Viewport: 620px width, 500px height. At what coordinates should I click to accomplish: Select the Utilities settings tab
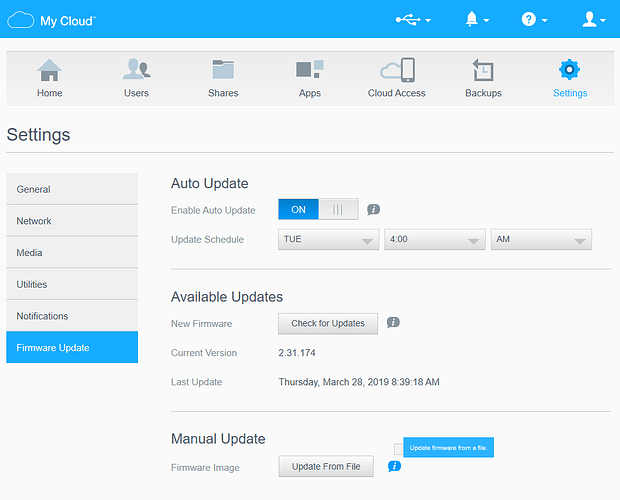[72, 284]
